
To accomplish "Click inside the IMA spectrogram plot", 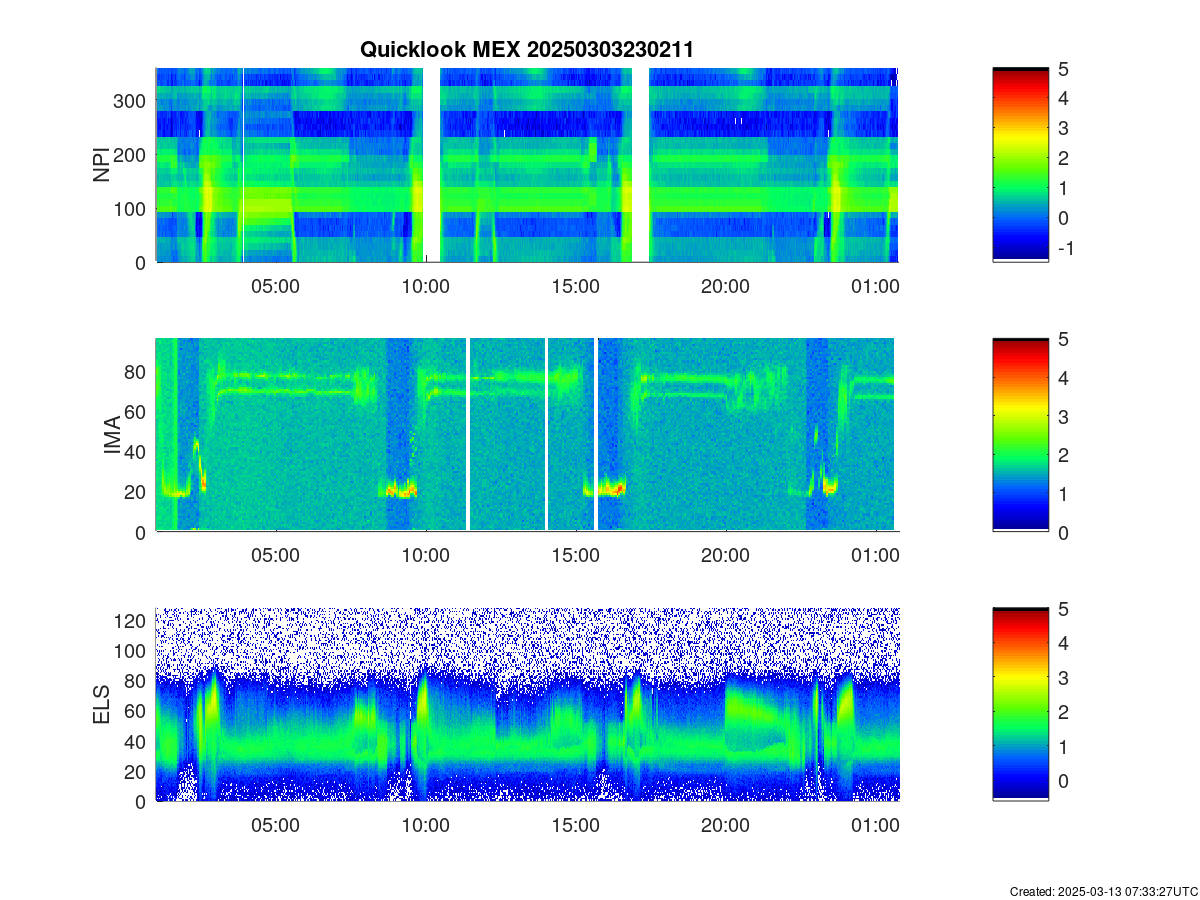I will point(527,435).
